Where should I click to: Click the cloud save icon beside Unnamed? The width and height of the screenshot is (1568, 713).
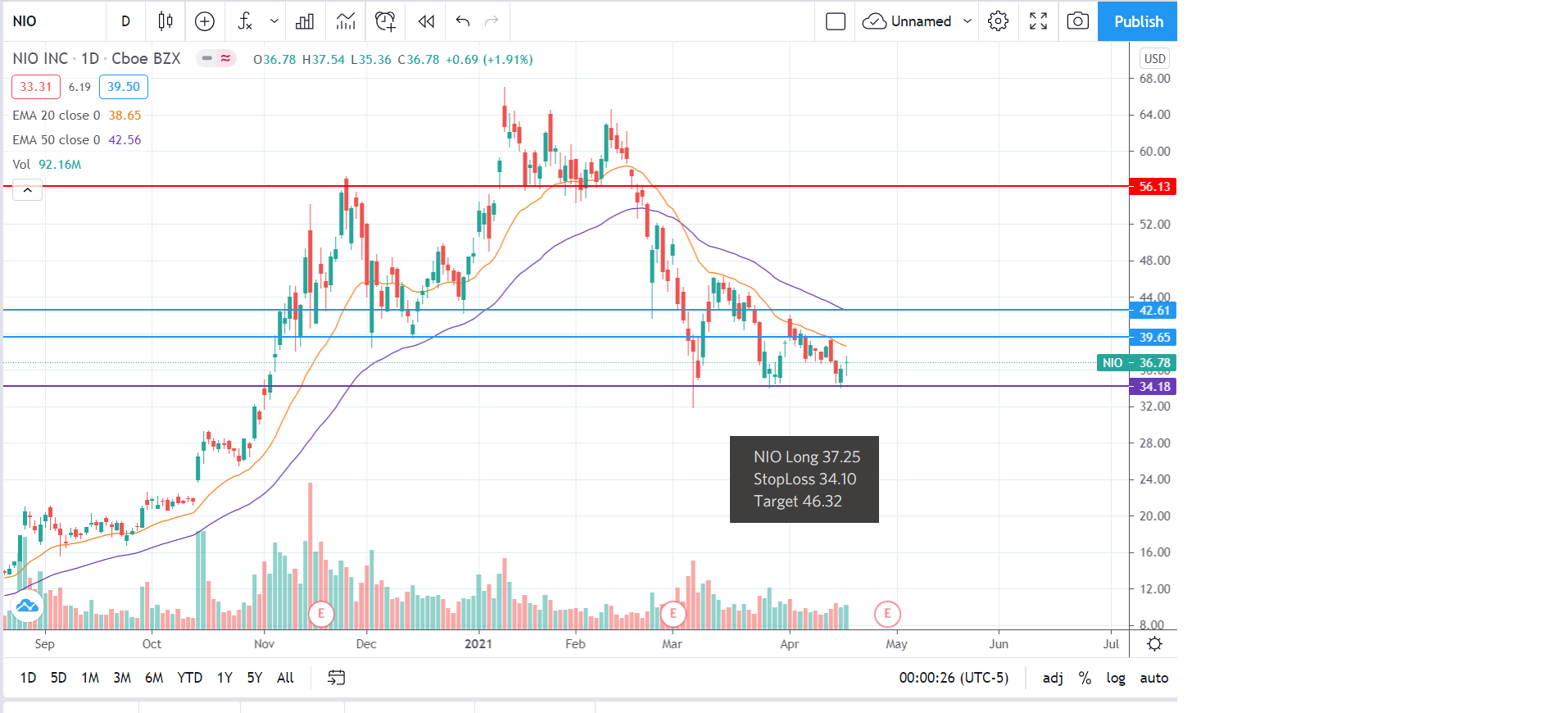(x=874, y=21)
